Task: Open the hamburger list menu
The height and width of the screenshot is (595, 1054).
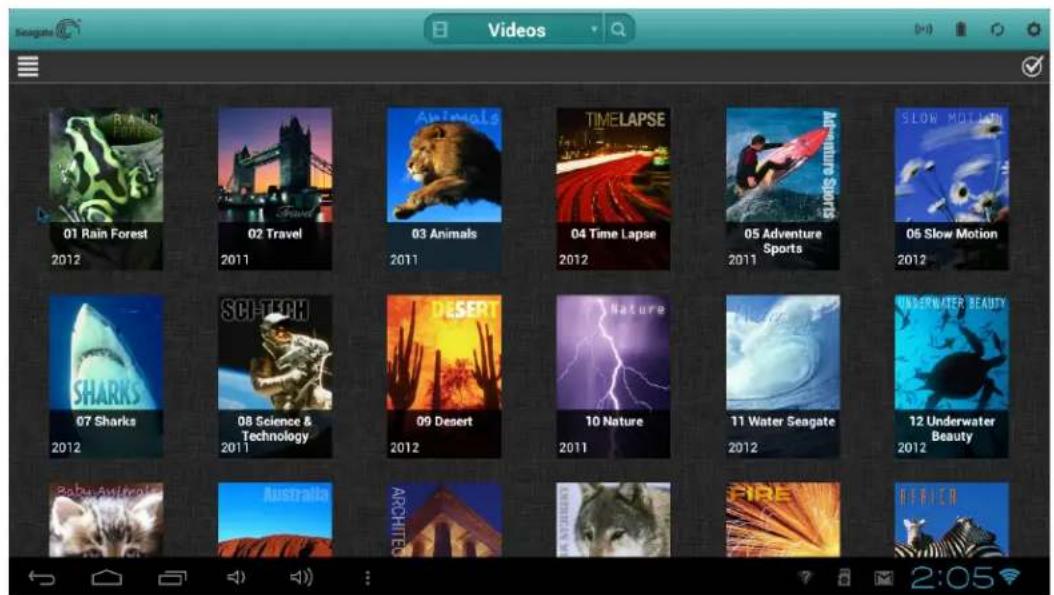Action: 28,67
